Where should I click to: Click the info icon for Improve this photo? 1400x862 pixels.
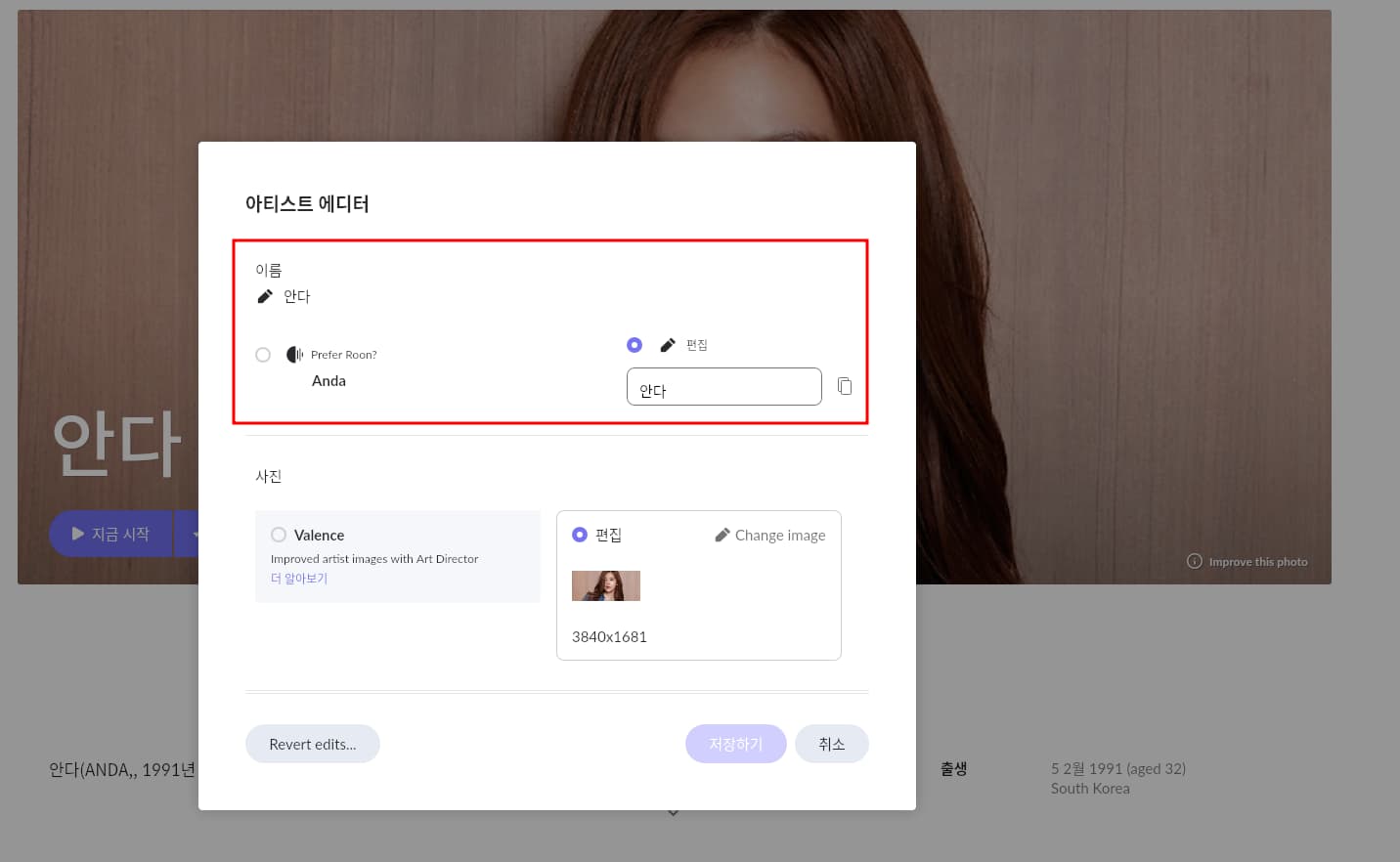coord(1194,561)
